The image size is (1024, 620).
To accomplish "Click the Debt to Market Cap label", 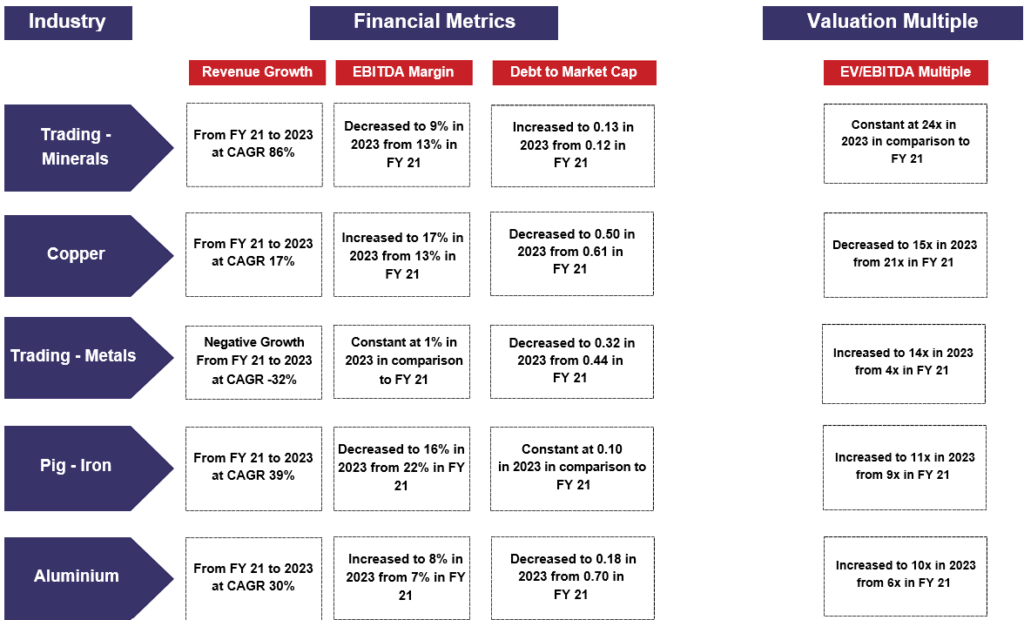I will (574, 72).
